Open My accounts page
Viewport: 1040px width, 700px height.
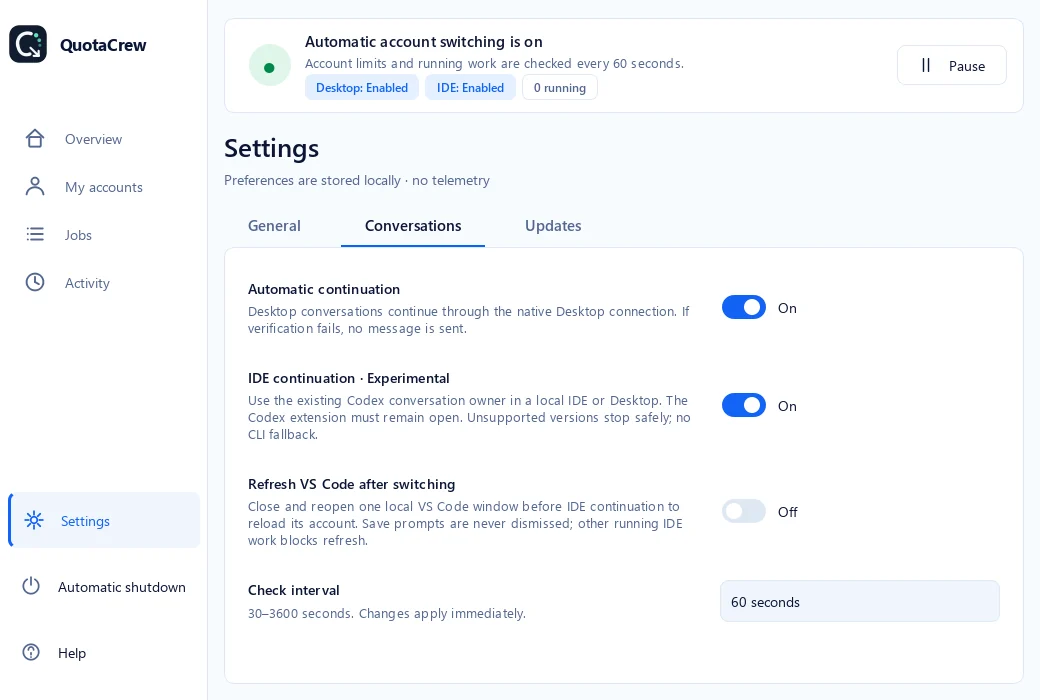coord(103,186)
